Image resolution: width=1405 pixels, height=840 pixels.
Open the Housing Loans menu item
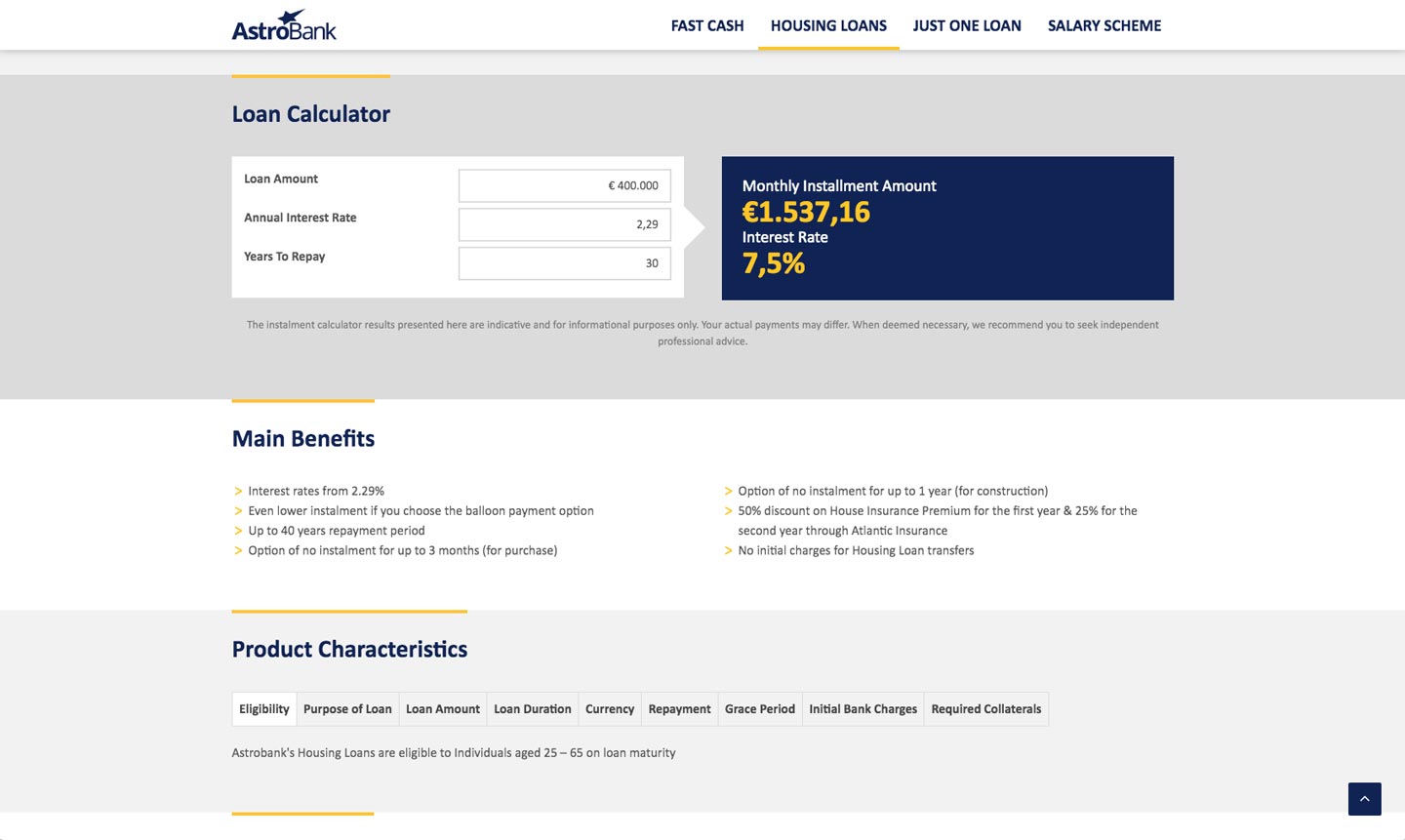(828, 26)
